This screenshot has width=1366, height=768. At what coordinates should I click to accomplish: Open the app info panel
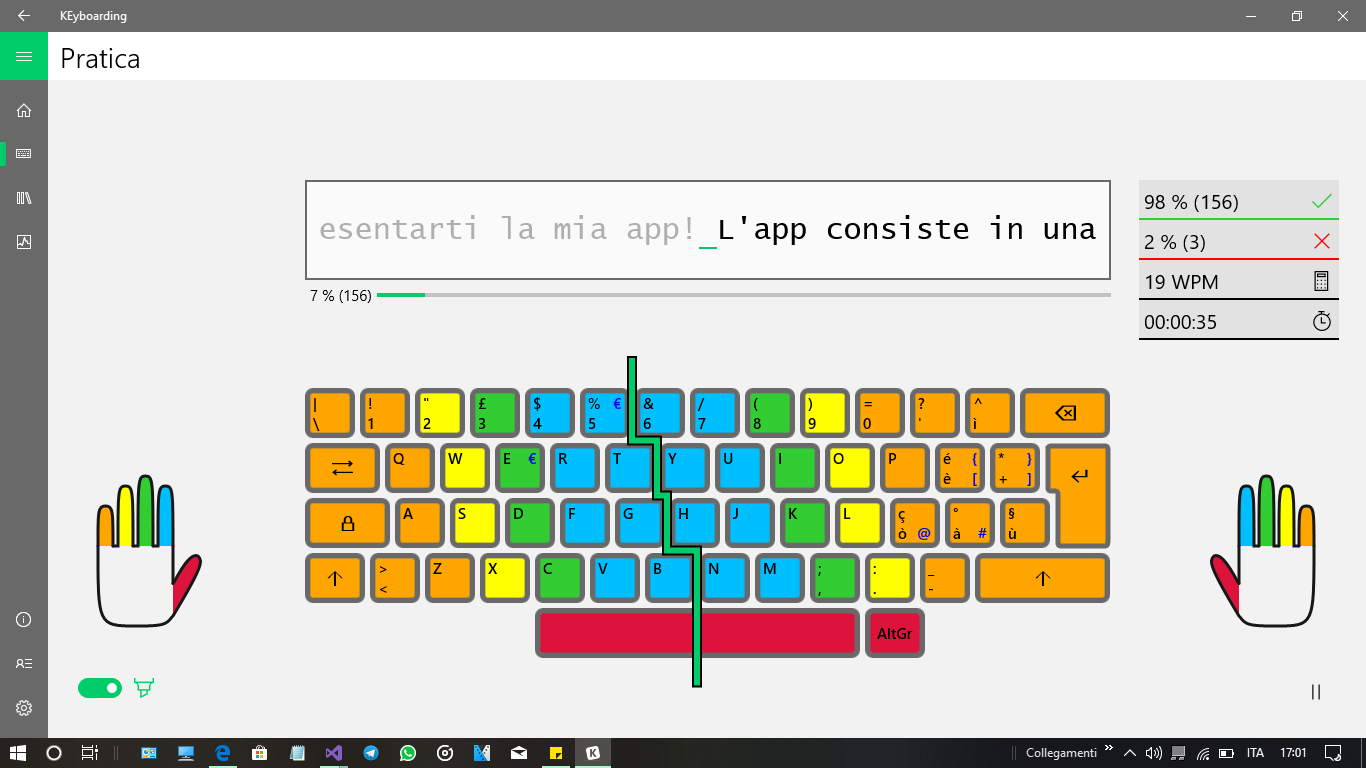pyautogui.click(x=23, y=619)
